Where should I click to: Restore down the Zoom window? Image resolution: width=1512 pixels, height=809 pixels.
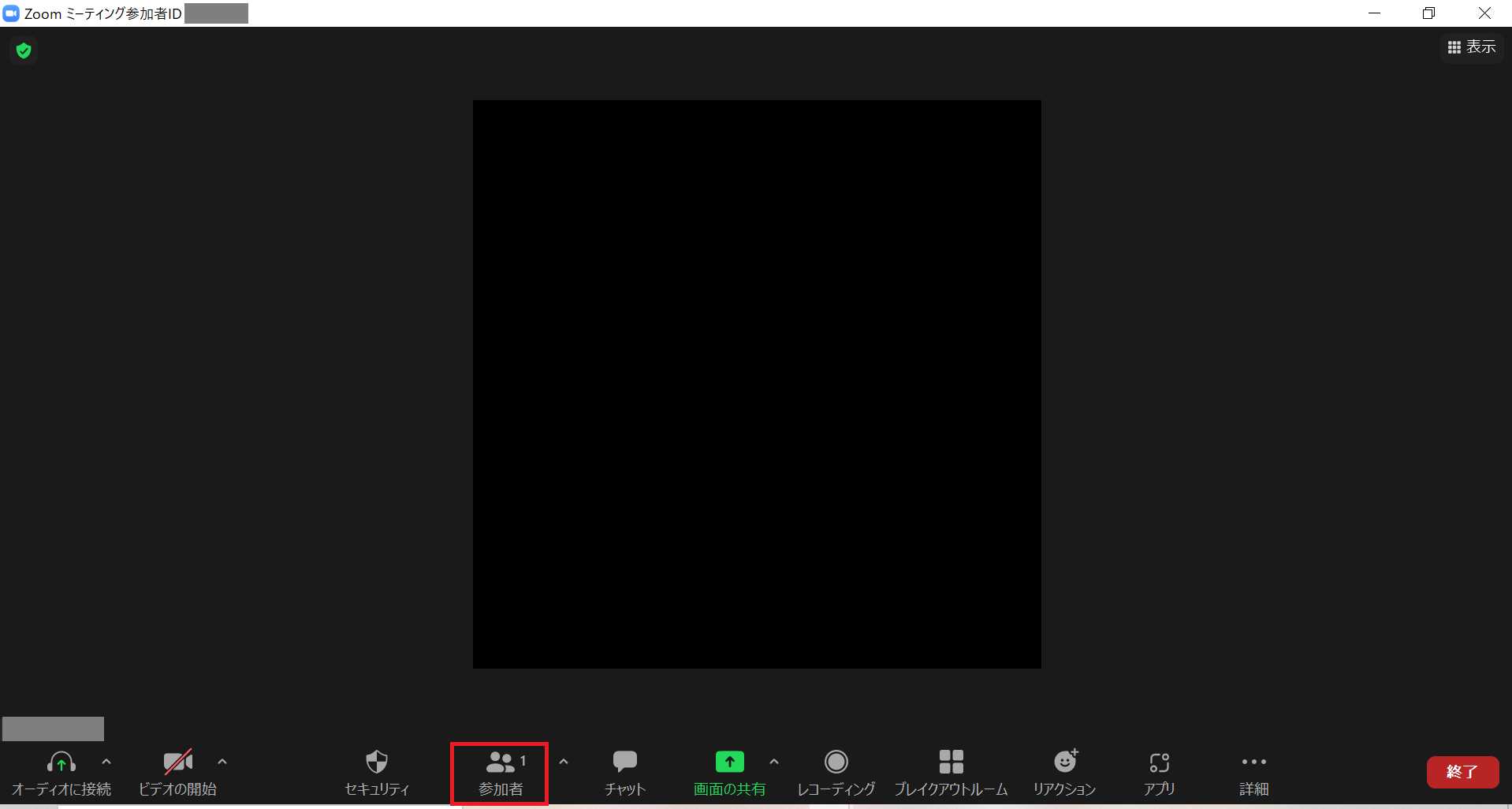[x=1428, y=13]
